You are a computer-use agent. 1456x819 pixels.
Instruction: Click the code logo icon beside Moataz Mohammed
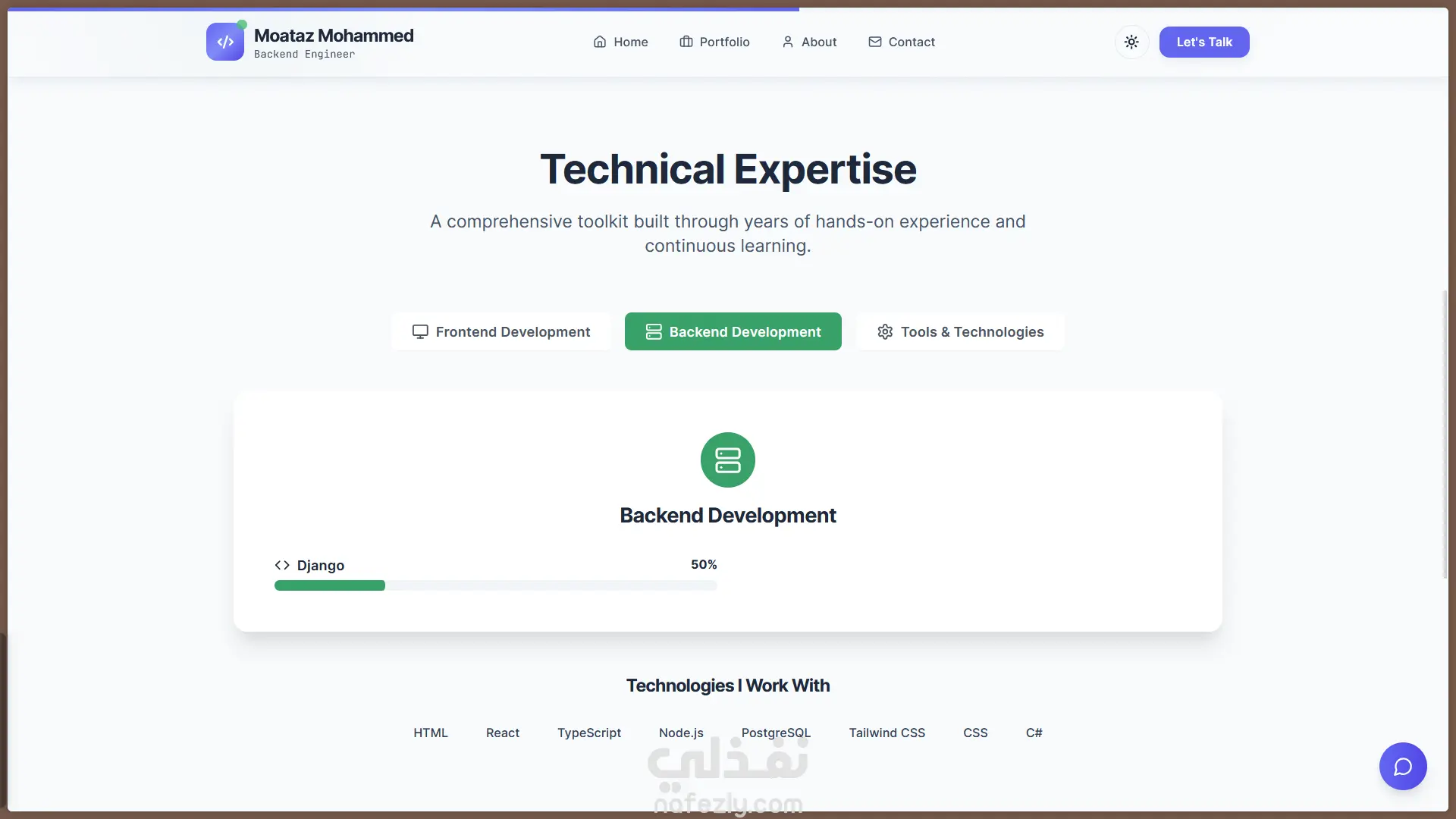[224, 42]
